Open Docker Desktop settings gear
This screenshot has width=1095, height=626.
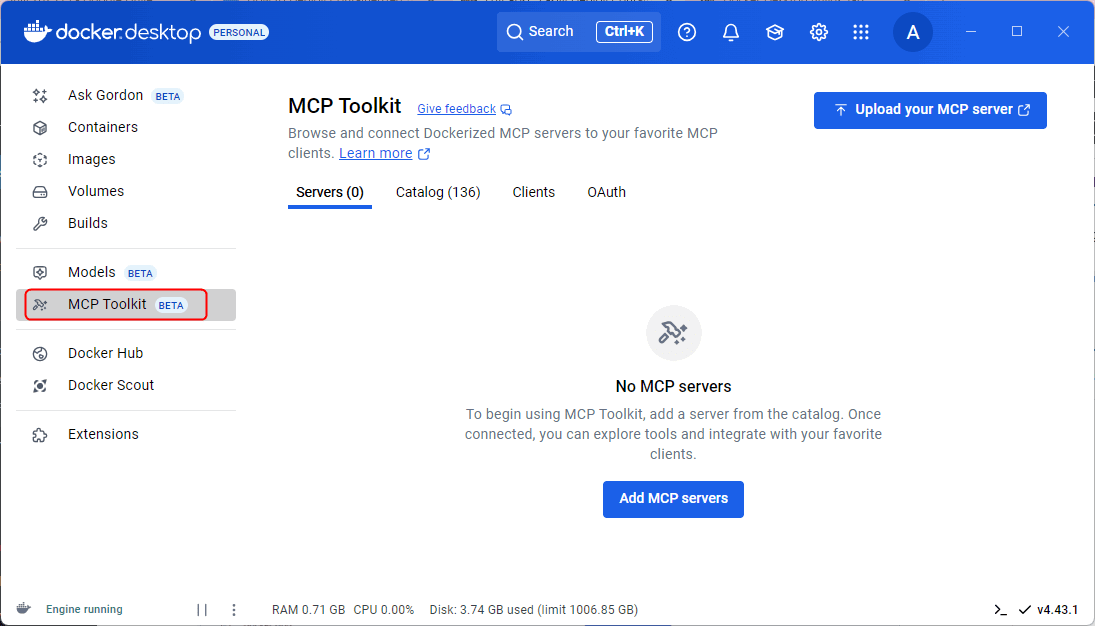(819, 32)
